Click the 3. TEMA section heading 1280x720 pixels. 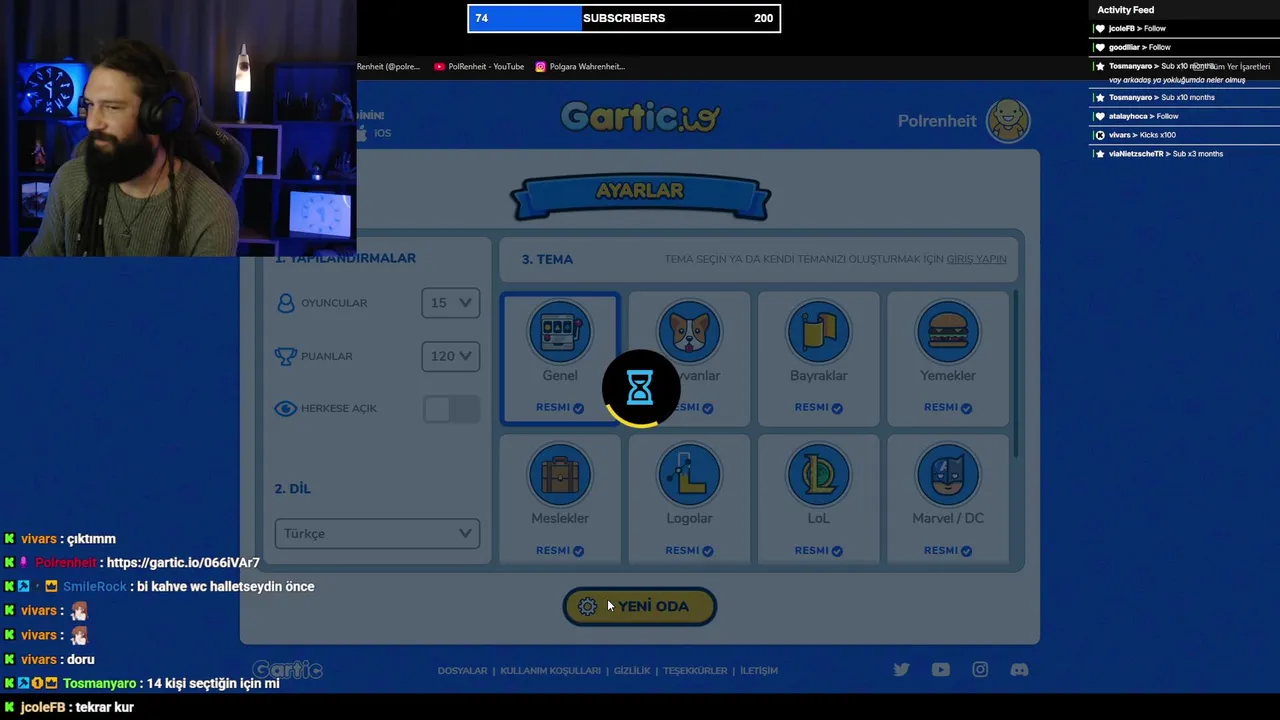pos(547,259)
